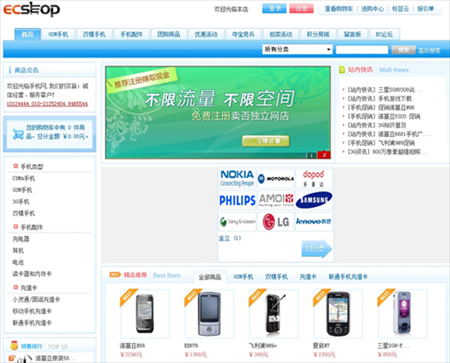Screen dimensions: 450x363
Task: Click the blue login button
Action: (x=274, y=9)
